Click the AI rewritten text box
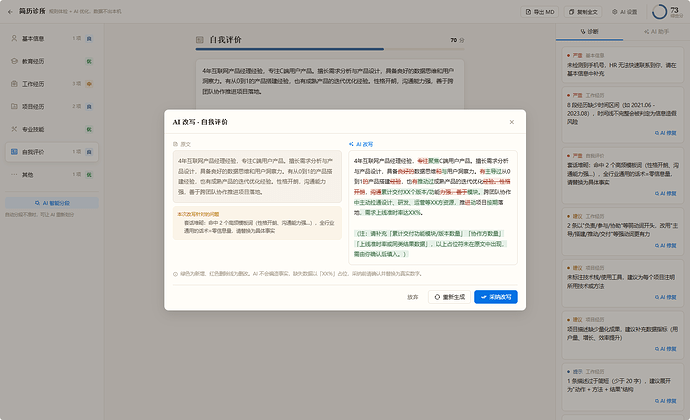Screen dimensions: 690x420 pos(433,207)
